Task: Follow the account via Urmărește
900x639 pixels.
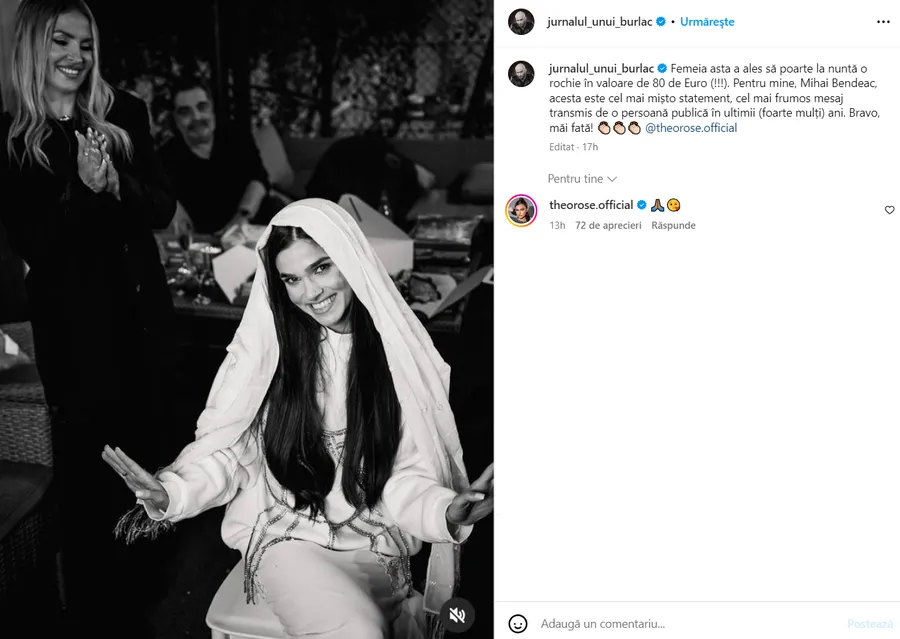Action: tap(707, 22)
